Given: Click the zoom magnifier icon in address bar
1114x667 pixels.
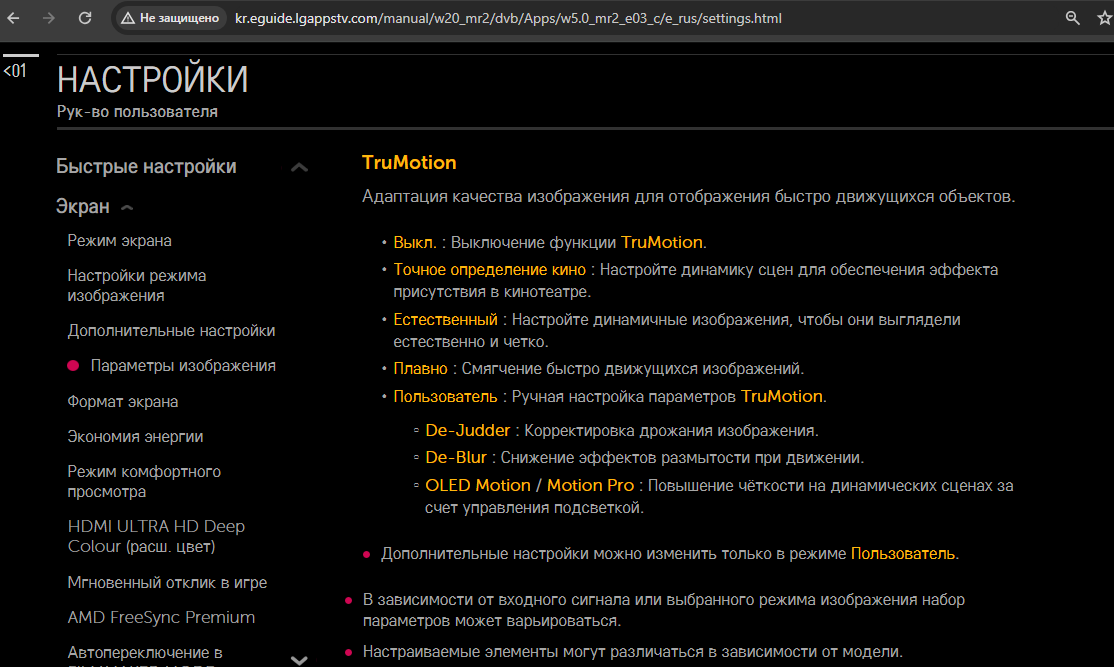Looking at the screenshot, I should pyautogui.click(x=1072, y=18).
